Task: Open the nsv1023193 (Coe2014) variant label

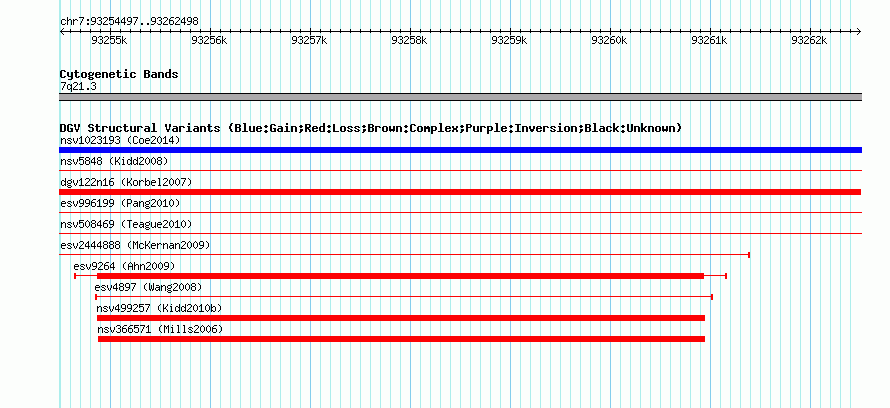Action: click(x=120, y=140)
